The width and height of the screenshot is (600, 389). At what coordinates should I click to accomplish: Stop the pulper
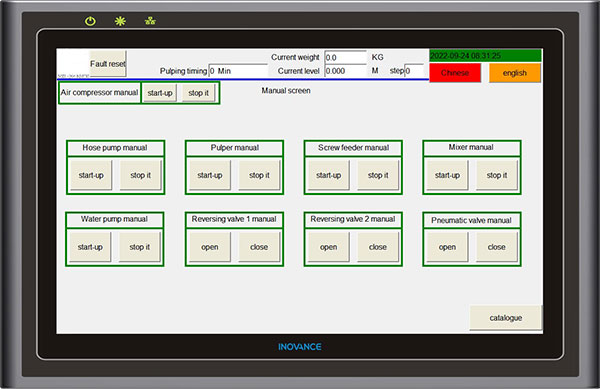coord(259,175)
